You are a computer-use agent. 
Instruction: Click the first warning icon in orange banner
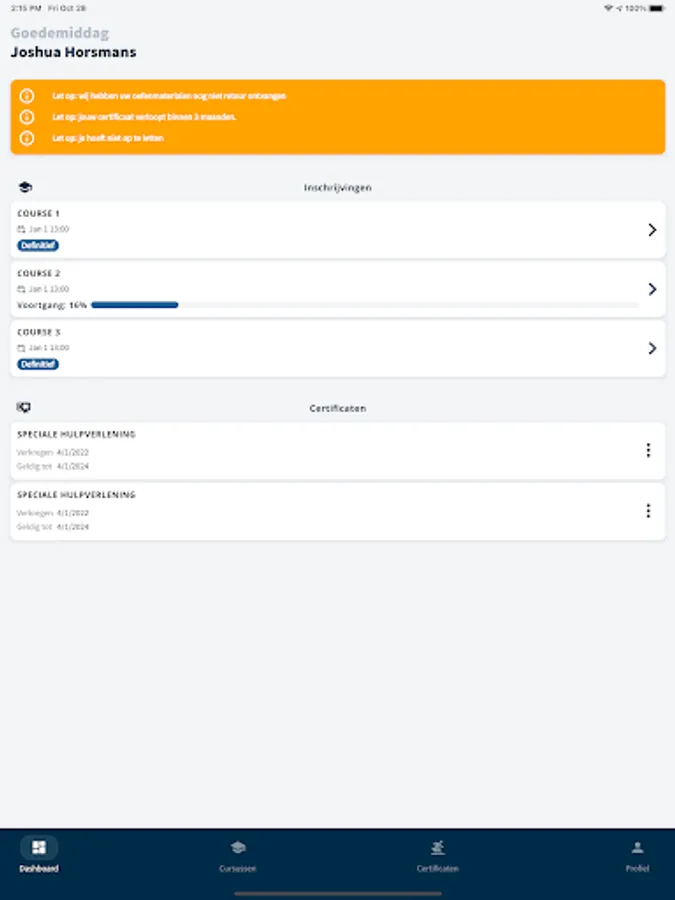tap(27, 96)
